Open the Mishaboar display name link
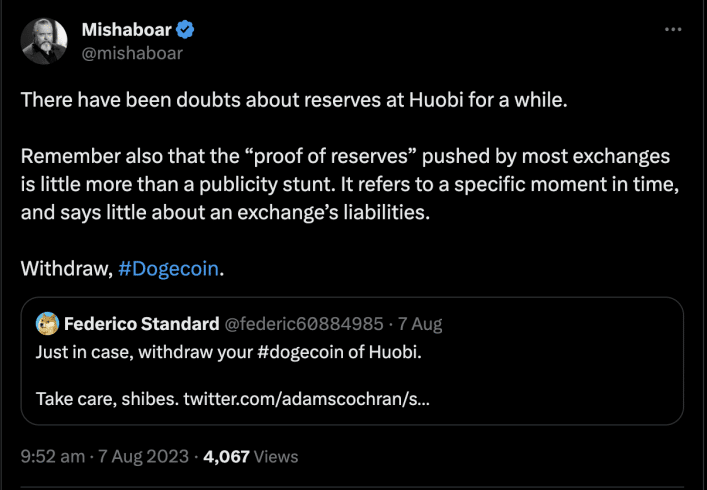 point(125,30)
